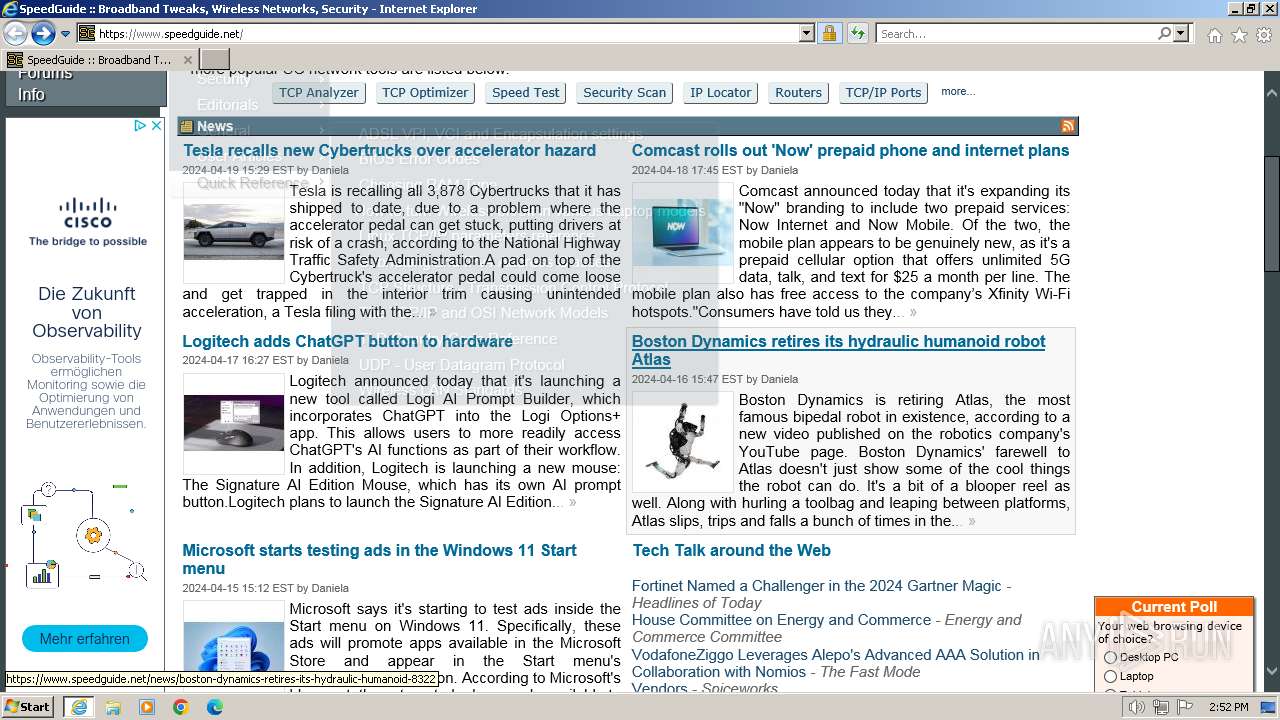Open the Favorites star icon
This screenshot has height=720, width=1280.
click(1239, 35)
